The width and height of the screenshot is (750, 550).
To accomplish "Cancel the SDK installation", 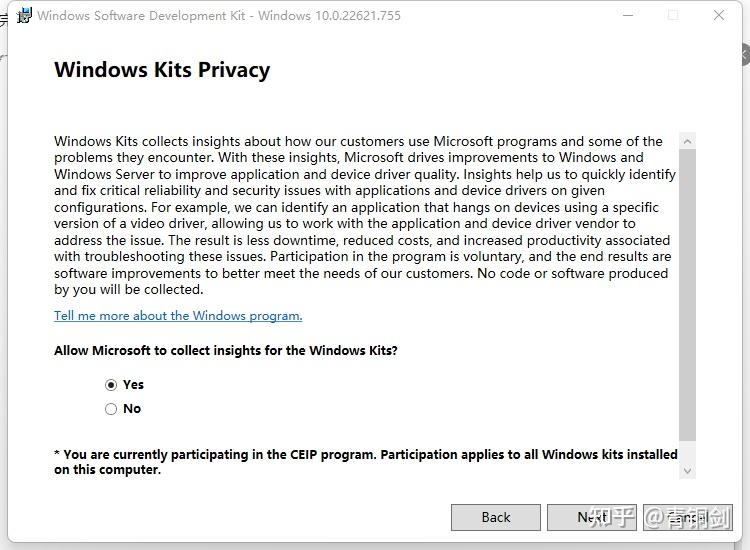I will tap(688, 517).
